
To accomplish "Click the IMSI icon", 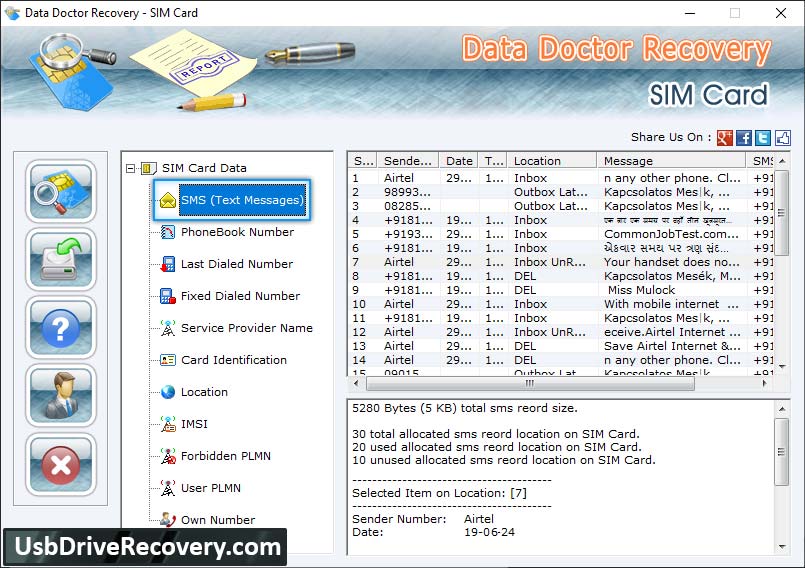I will 168,424.
